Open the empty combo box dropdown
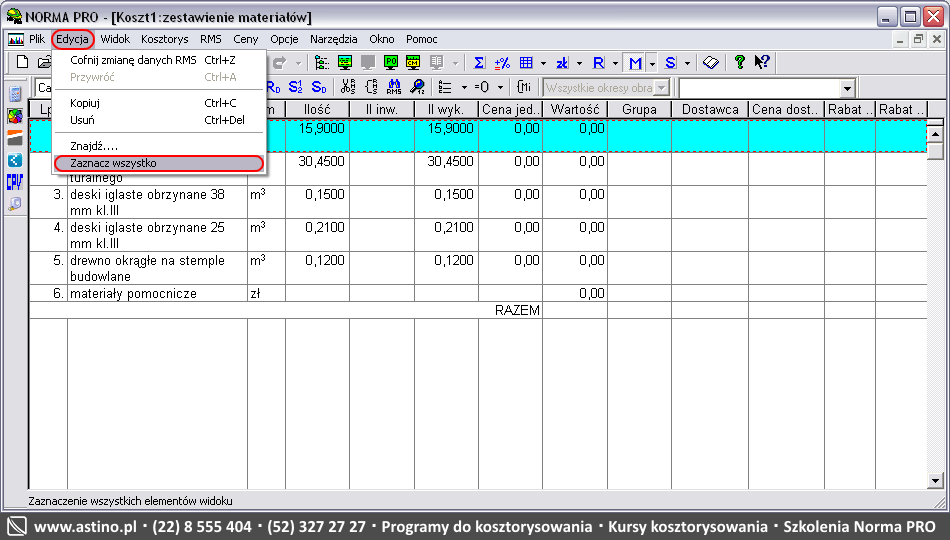 pos(847,88)
